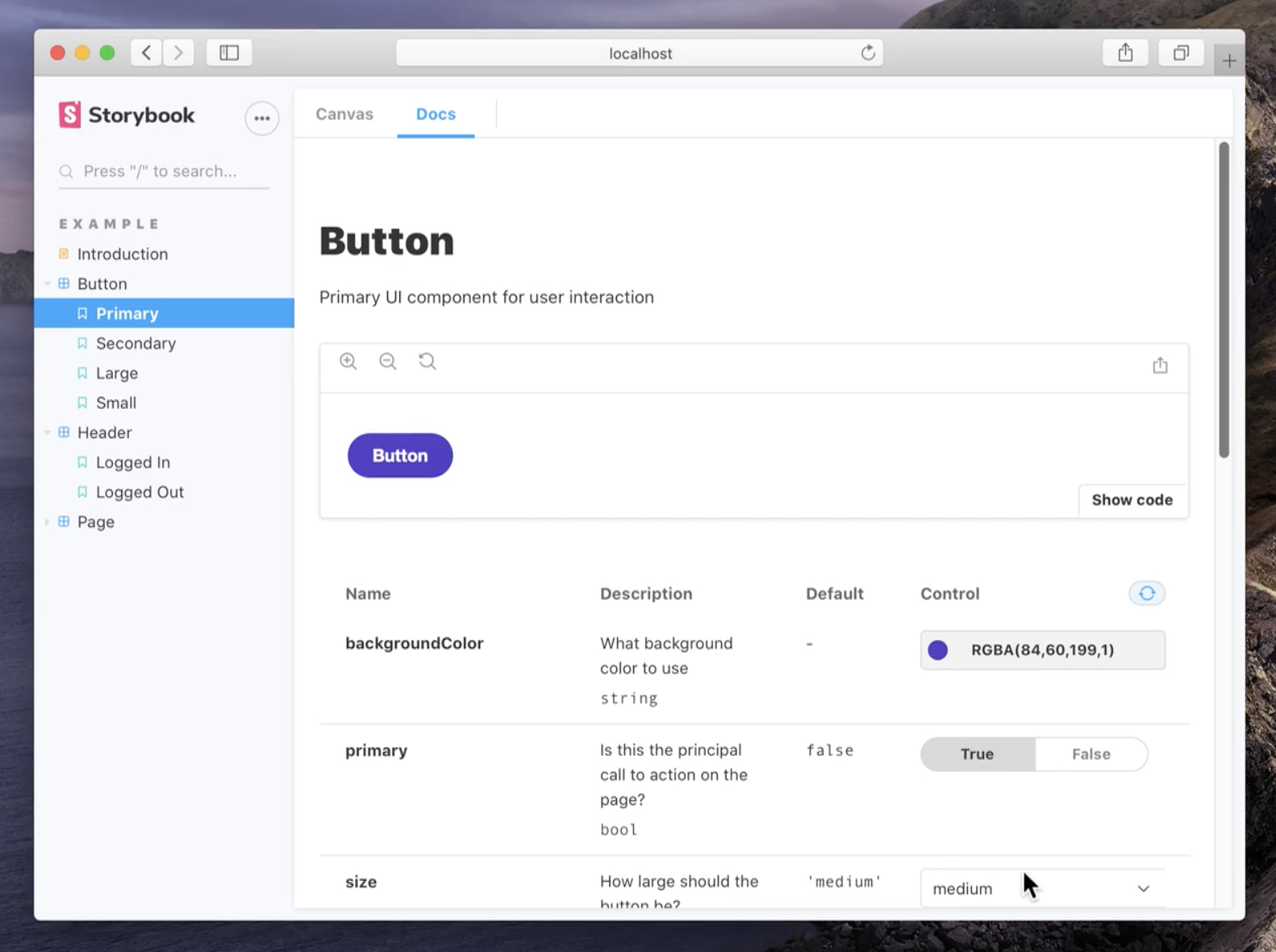This screenshot has width=1276, height=952.
Task: Click the localhost address bar
Action: point(639,53)
